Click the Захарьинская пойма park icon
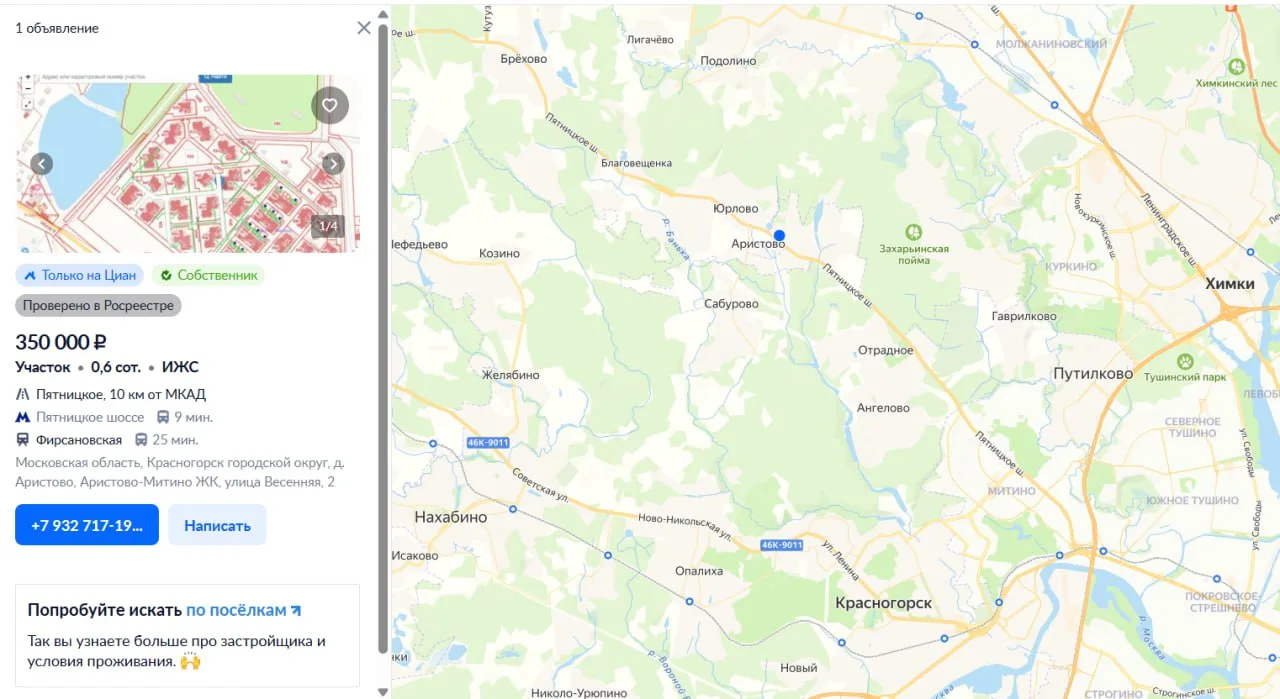 pos(913,231)
